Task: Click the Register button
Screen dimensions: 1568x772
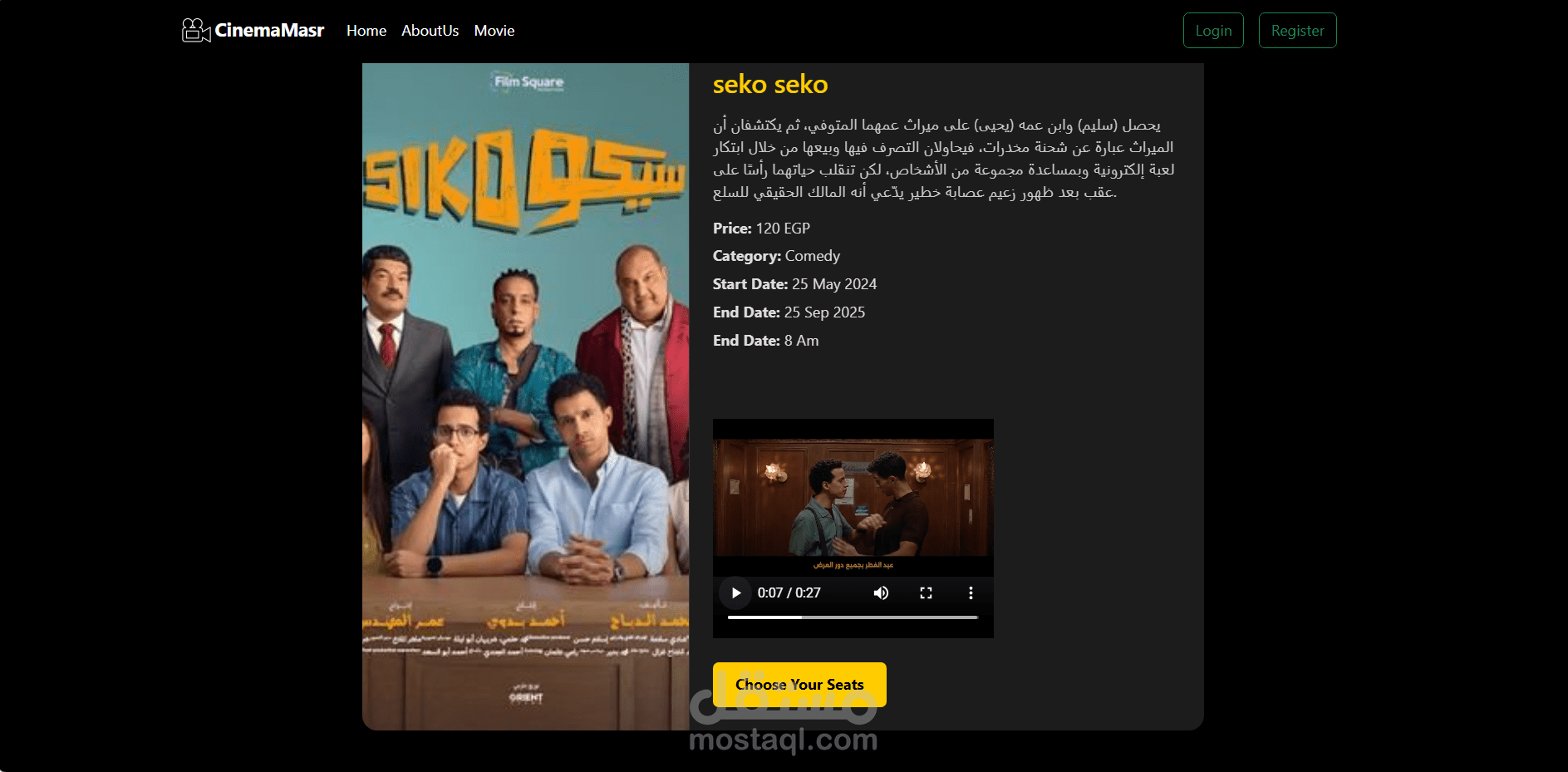Action: tap(1297, 31)
